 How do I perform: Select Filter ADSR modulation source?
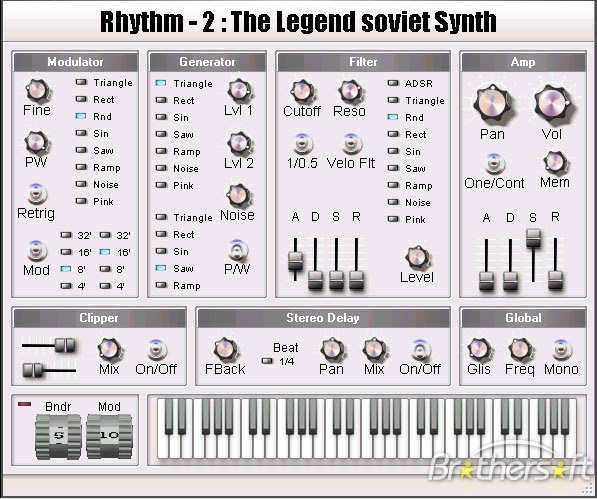(x=393, y=83)
